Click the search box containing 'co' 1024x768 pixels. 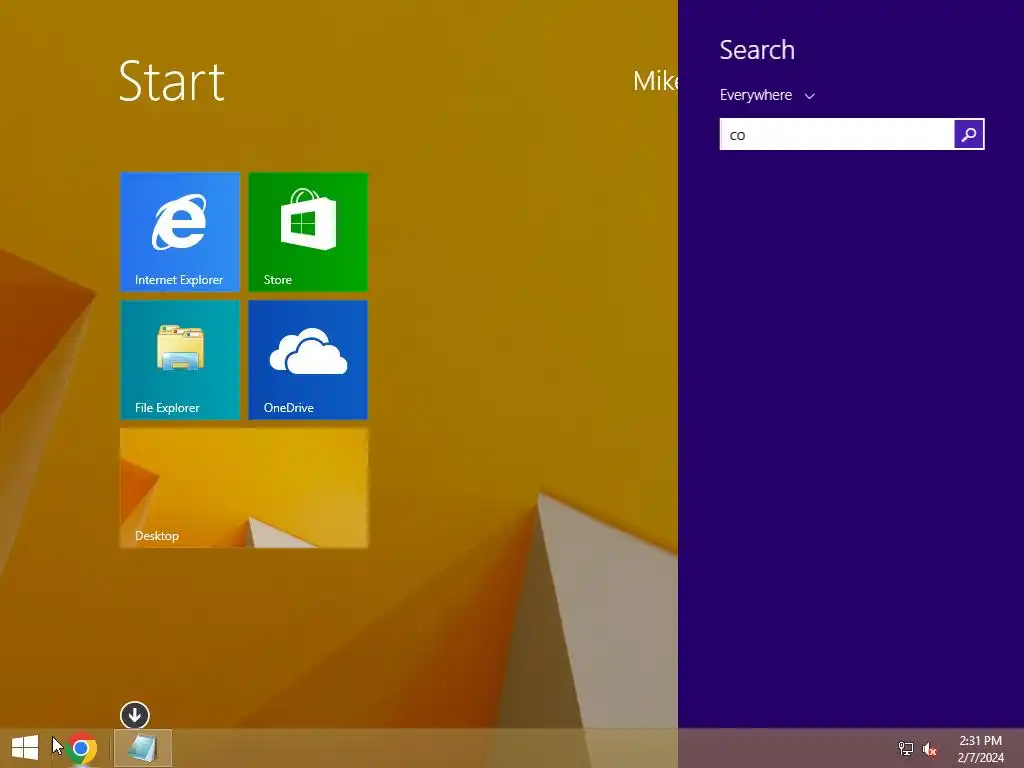[x=837, y=135]
